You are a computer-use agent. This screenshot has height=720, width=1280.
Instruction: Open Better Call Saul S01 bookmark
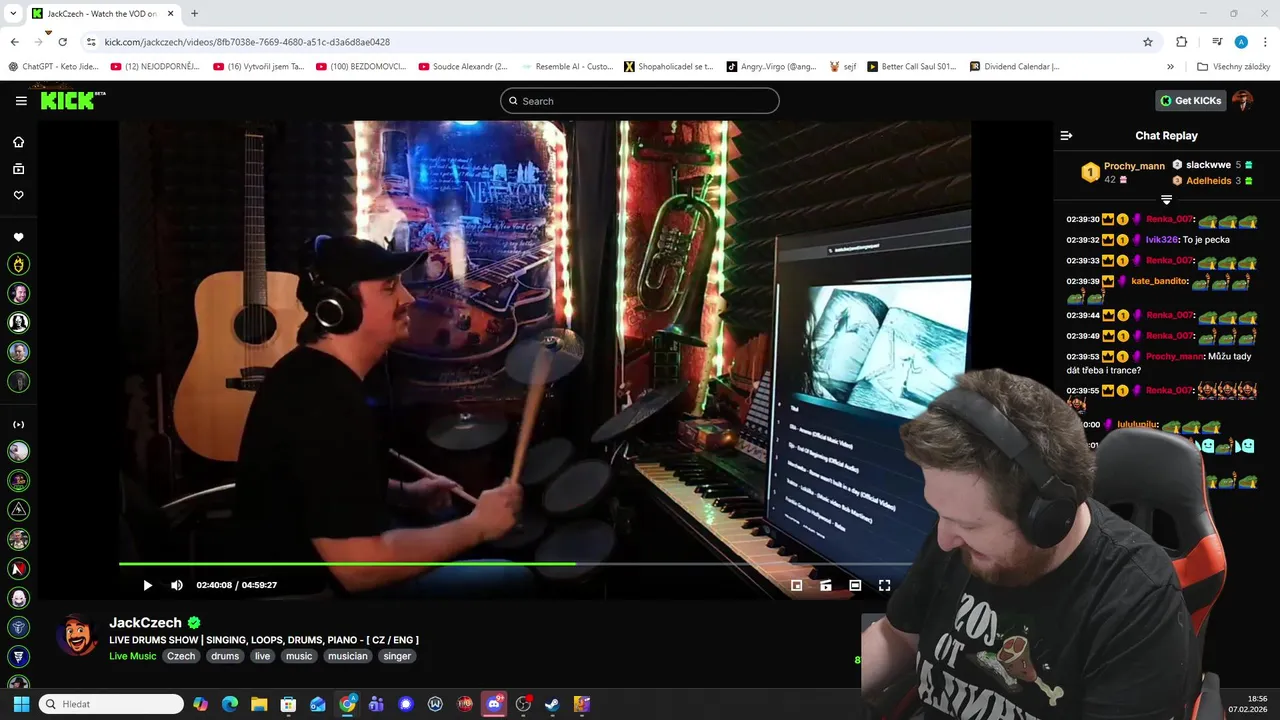[912, 67]
